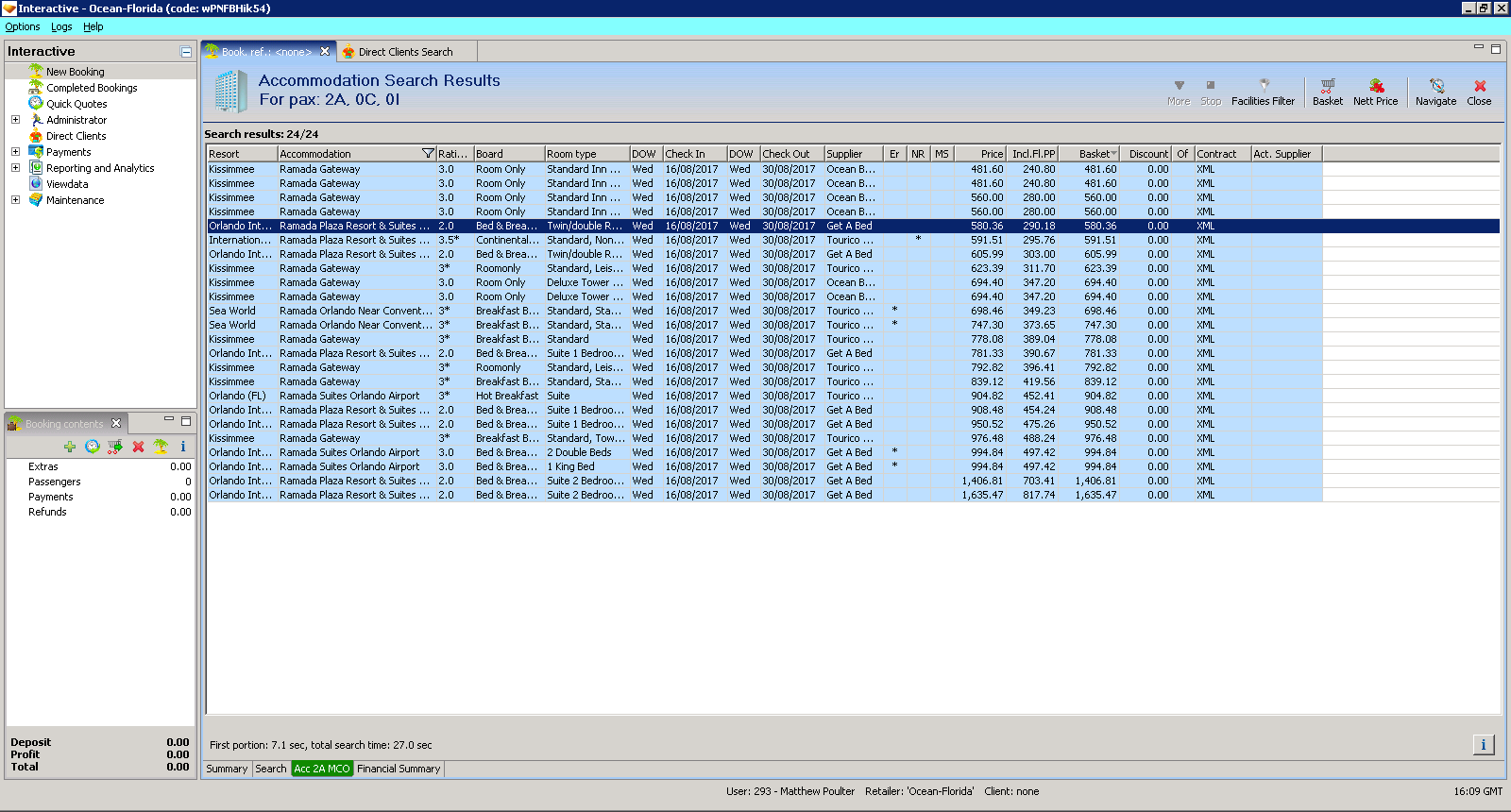Expand the Maintenance tree node
This screenshot has height=812, width=1511.
[15, 199]
